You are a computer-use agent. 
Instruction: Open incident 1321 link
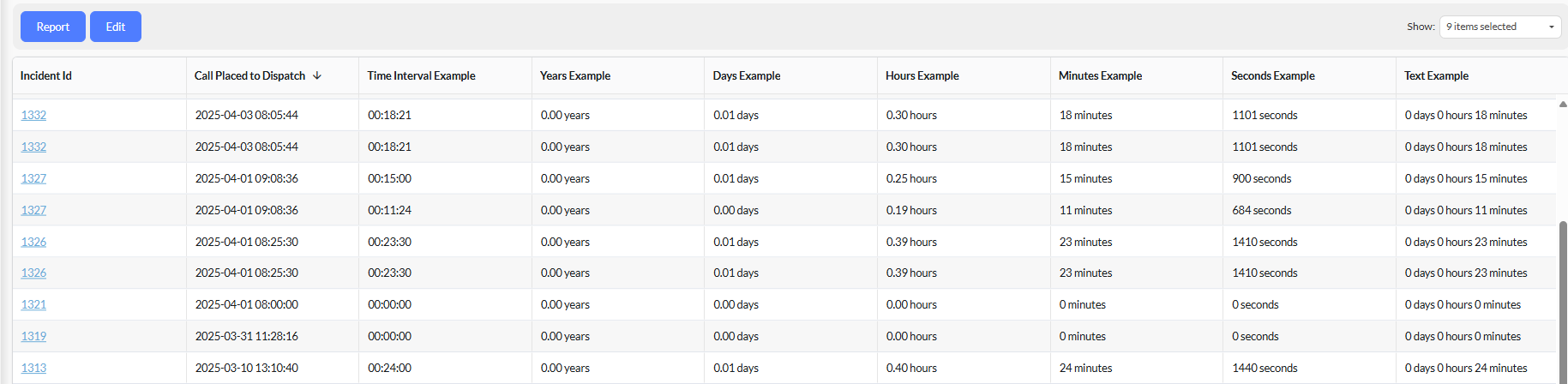pyautogui.click(x=33, y=304)
